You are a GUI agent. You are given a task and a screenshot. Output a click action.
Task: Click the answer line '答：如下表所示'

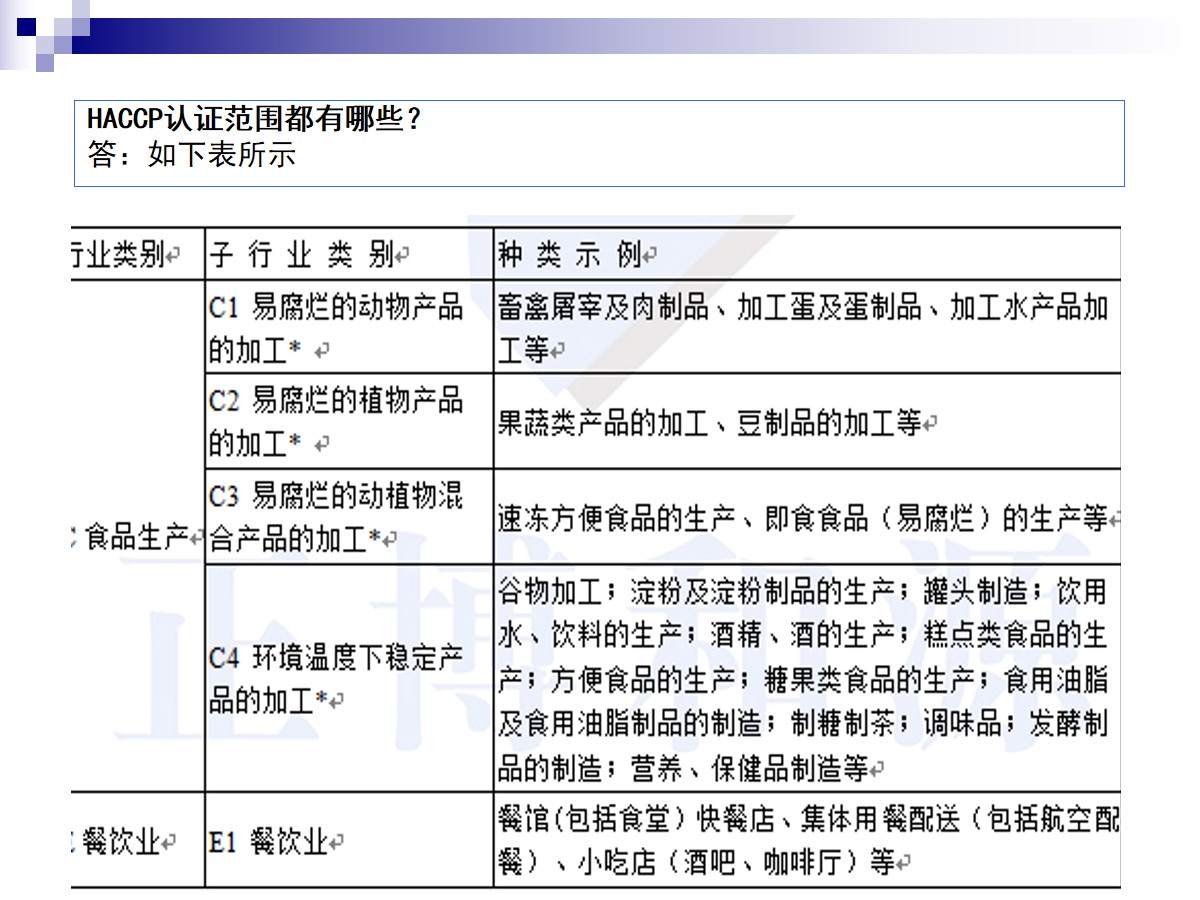point(192,155)
